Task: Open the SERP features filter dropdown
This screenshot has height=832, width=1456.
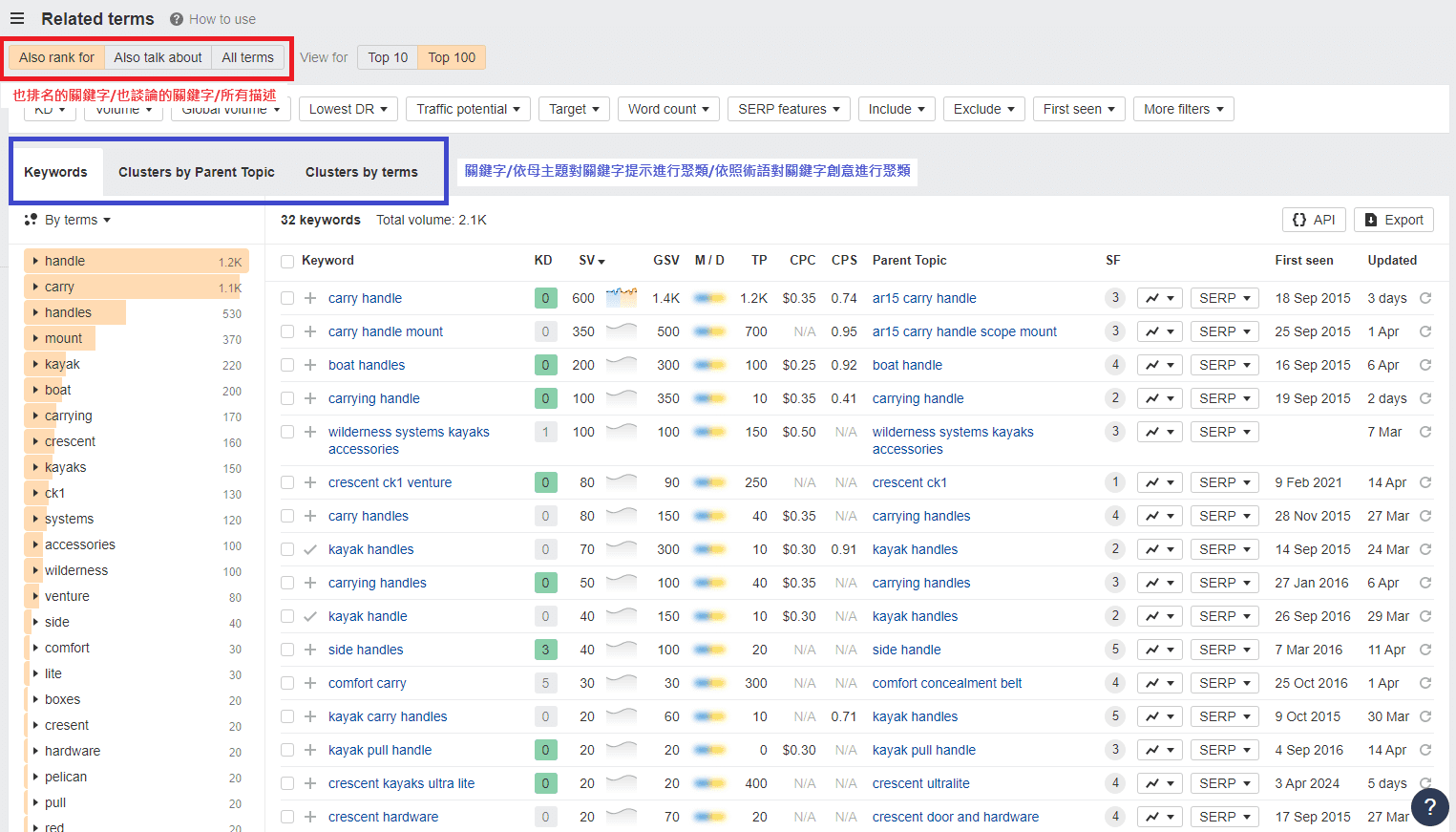Action: [x=789, y=109]
